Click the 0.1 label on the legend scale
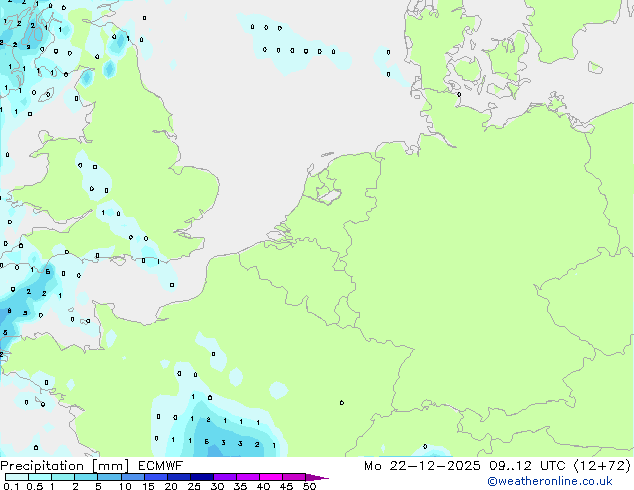The width and height of the screenshot is (634, 490). click(x=10, y=487)
